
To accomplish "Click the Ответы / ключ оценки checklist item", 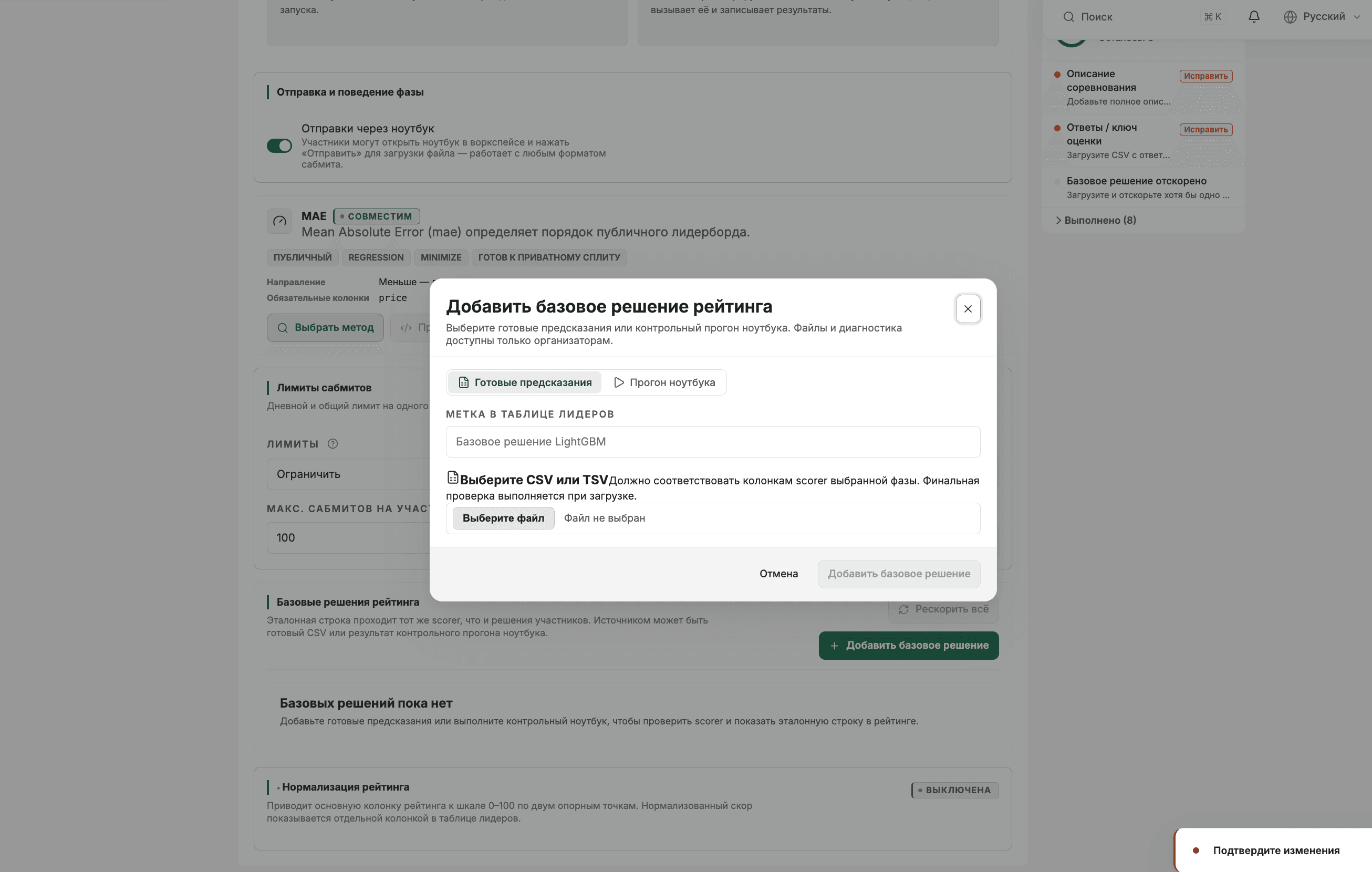I will (1142, 141).
